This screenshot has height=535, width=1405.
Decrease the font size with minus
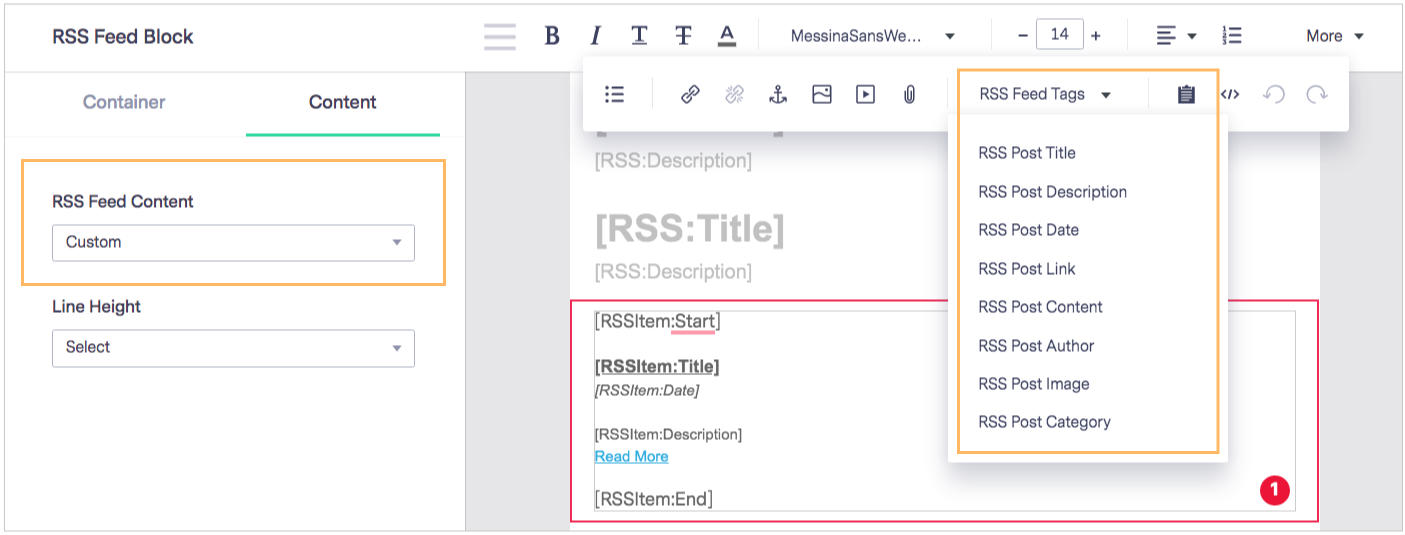[1022, 36]
